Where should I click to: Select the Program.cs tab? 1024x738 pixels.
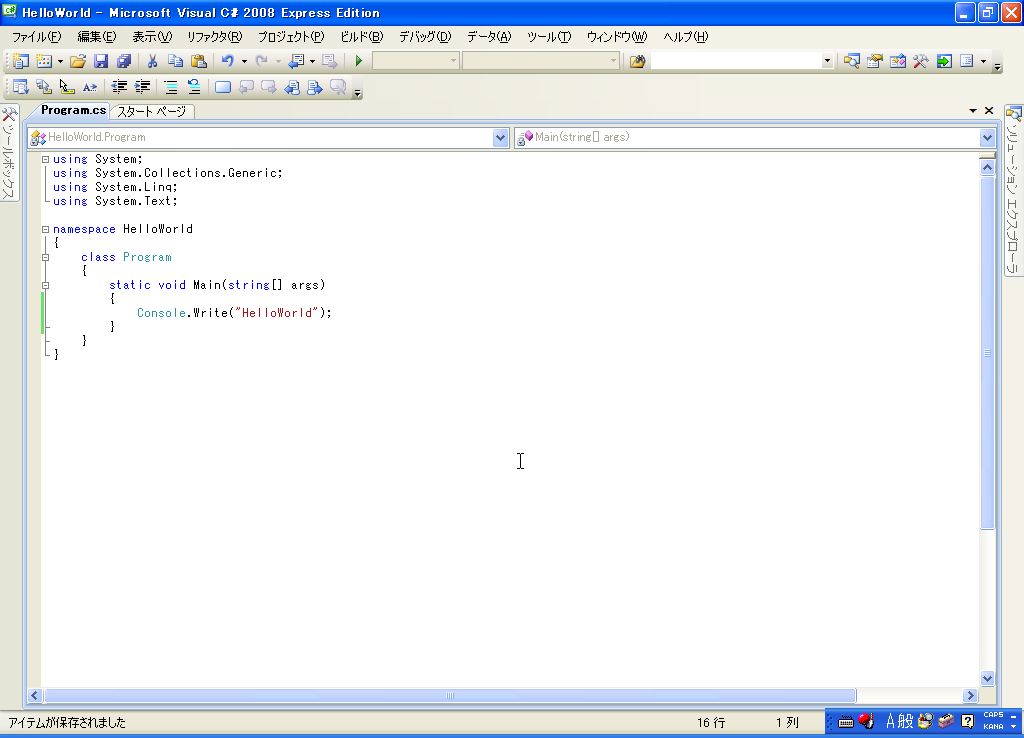(73, 110)
